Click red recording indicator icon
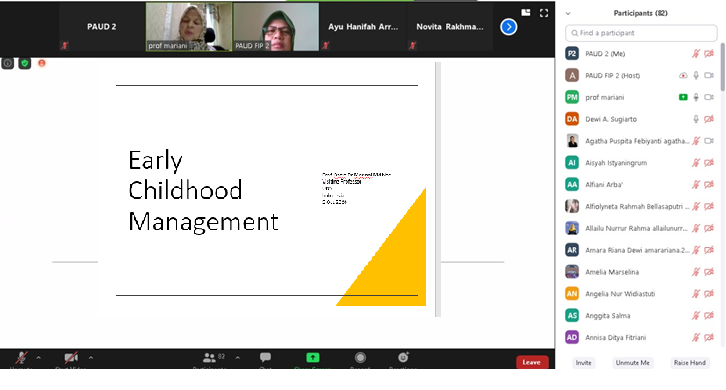726x390 pixels. coord(42,63)
